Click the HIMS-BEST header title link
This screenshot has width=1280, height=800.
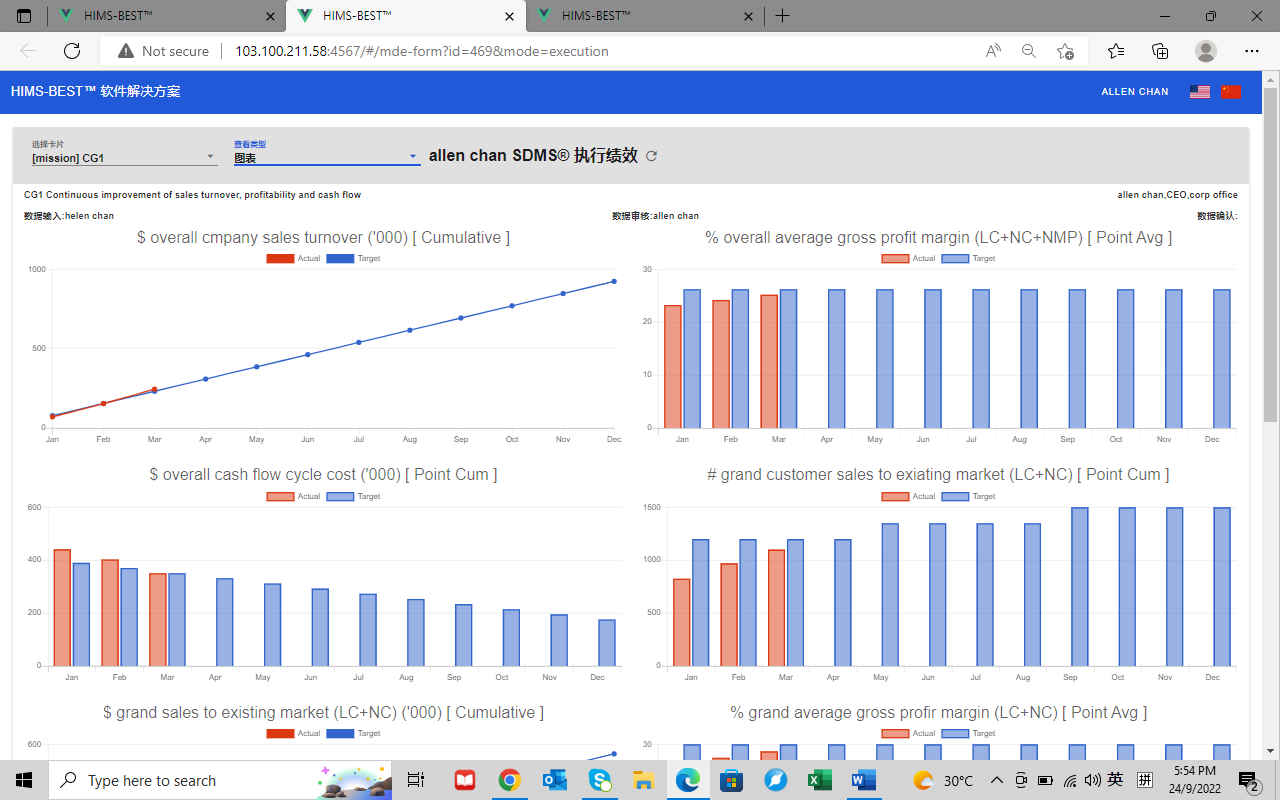96,92
